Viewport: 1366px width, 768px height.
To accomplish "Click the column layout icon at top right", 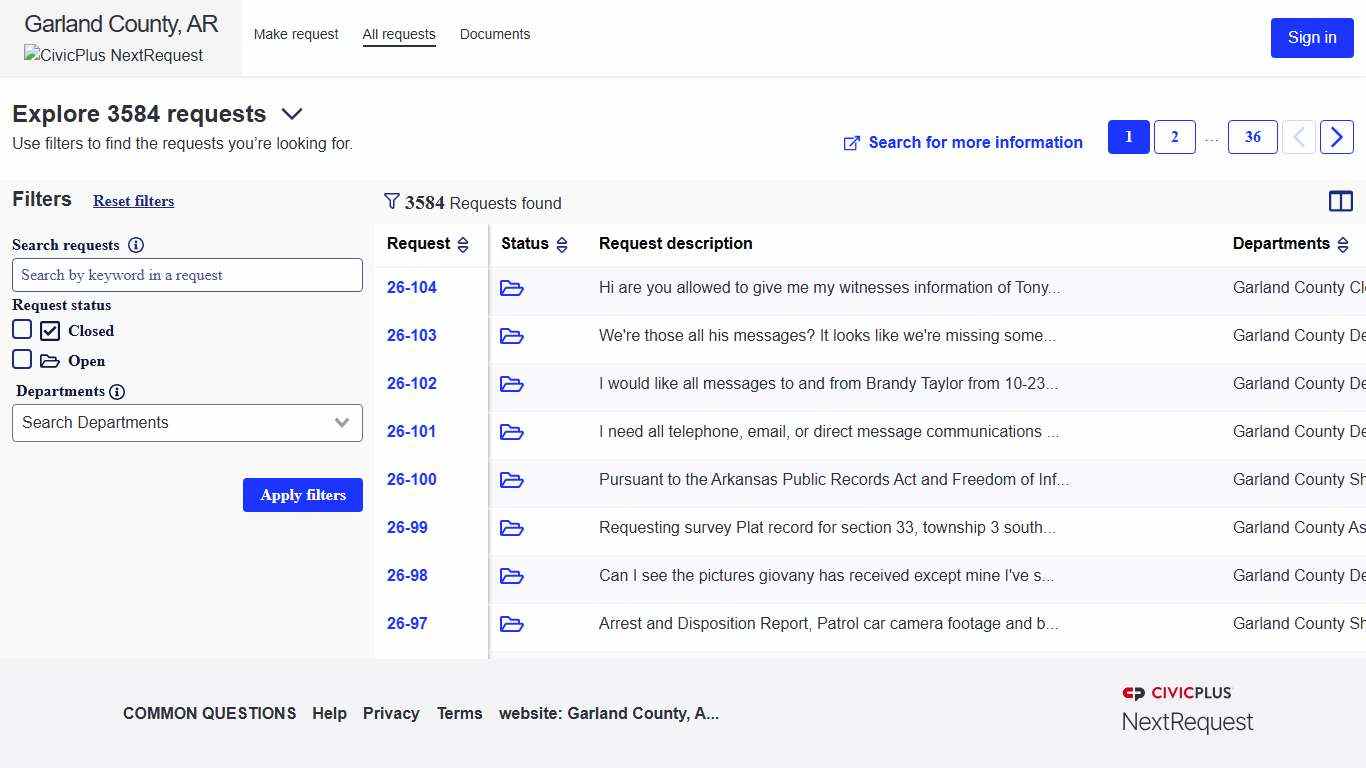I will 1341,201.
